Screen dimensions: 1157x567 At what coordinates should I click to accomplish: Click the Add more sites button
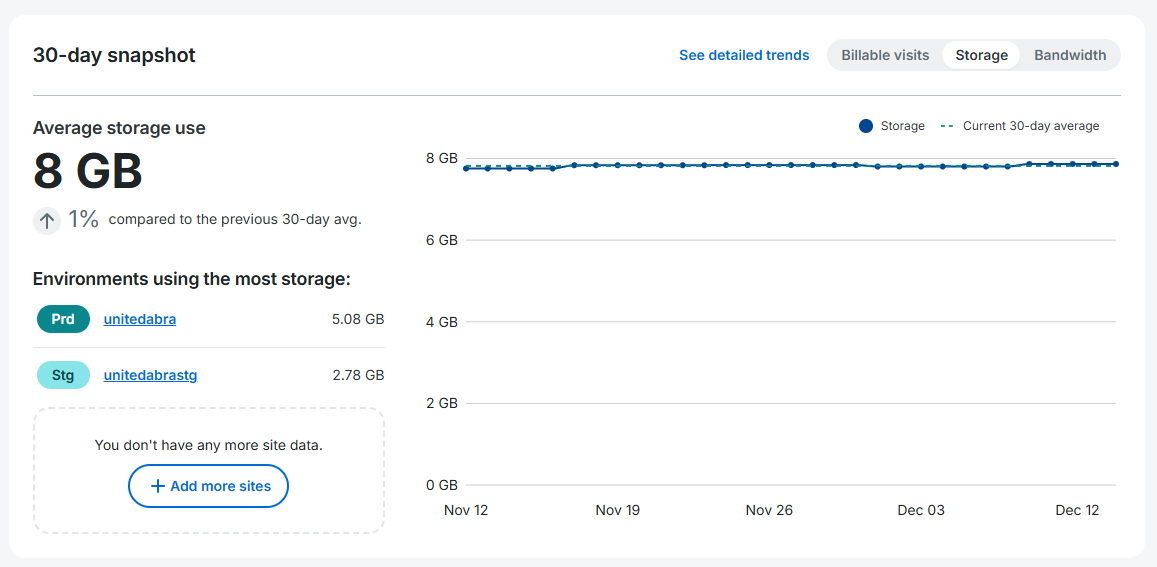coord(208,486)
